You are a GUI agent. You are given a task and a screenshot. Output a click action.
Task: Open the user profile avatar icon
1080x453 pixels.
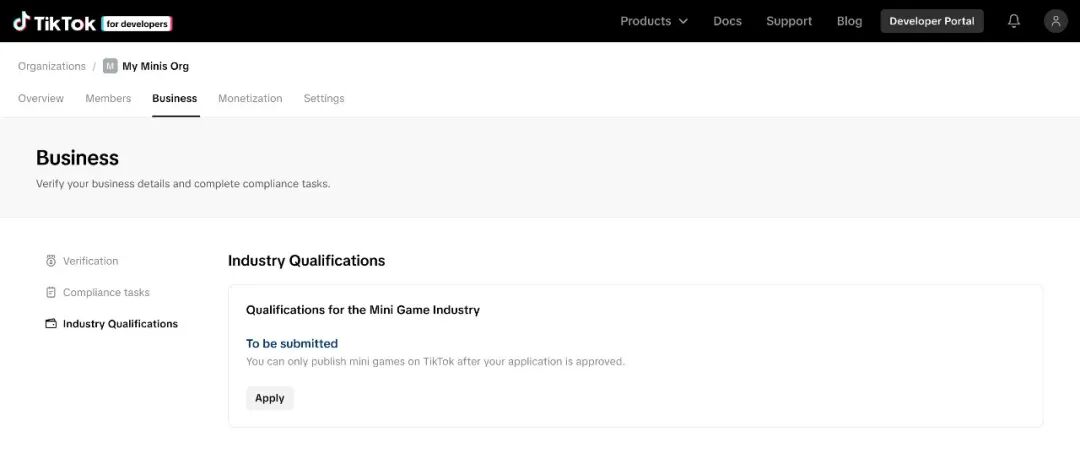coord(1055,21)
